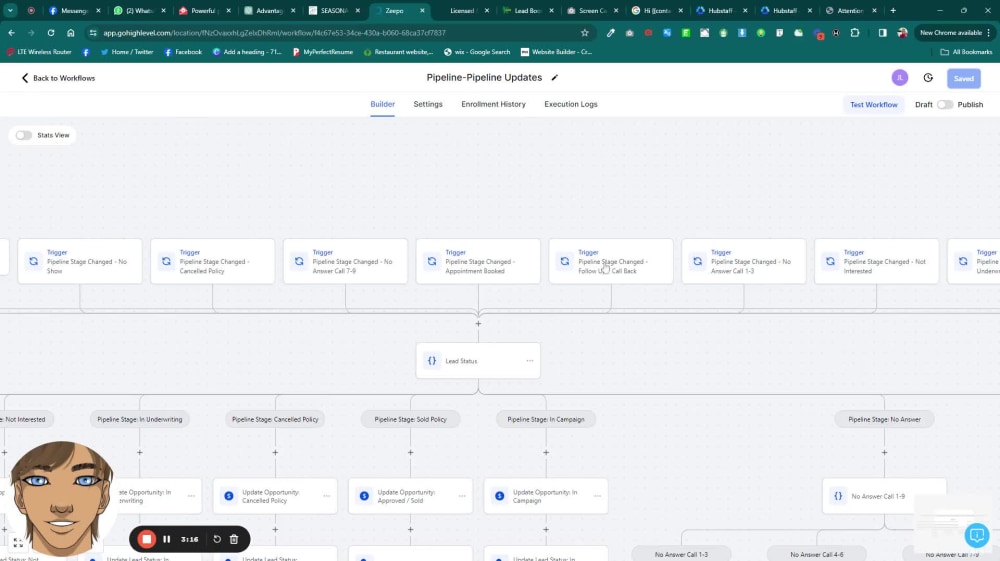Image resolution: width=1000 pixels, height=561 pixels.
Task: Select Pipeline Stage: Cancelled Policy branch
Action: click(275, 419)
